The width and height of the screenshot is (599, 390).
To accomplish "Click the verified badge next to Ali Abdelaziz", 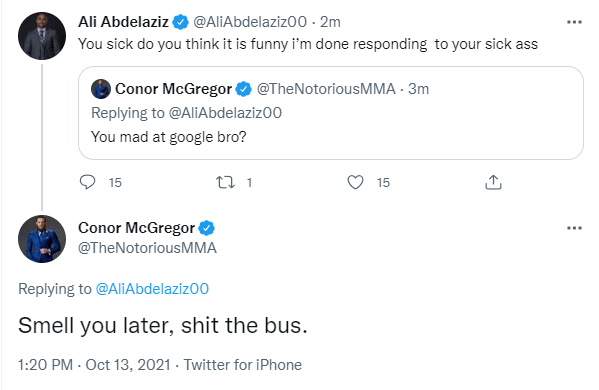I will (x=180, y=22).
